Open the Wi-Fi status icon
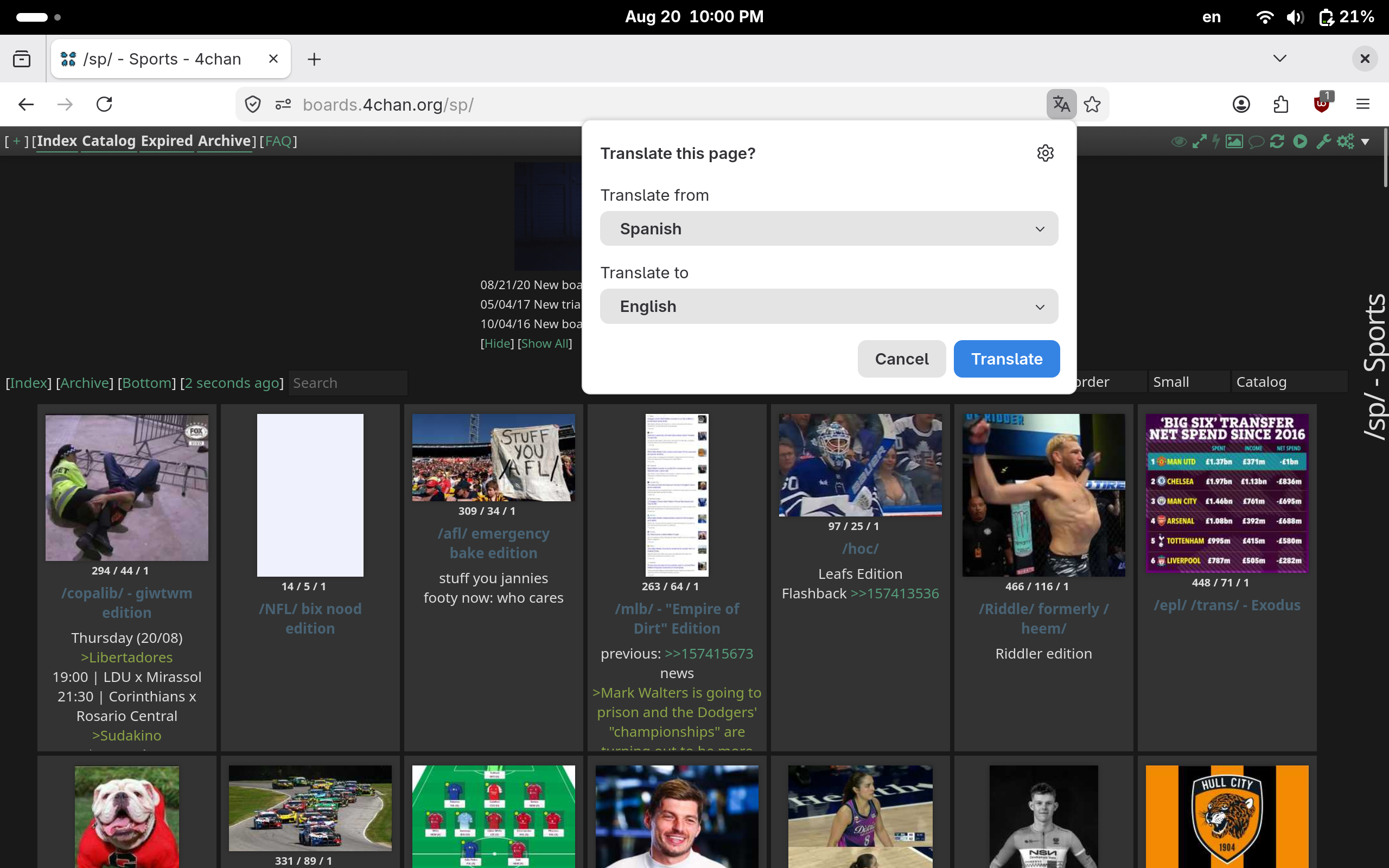 coord(1264,17)
